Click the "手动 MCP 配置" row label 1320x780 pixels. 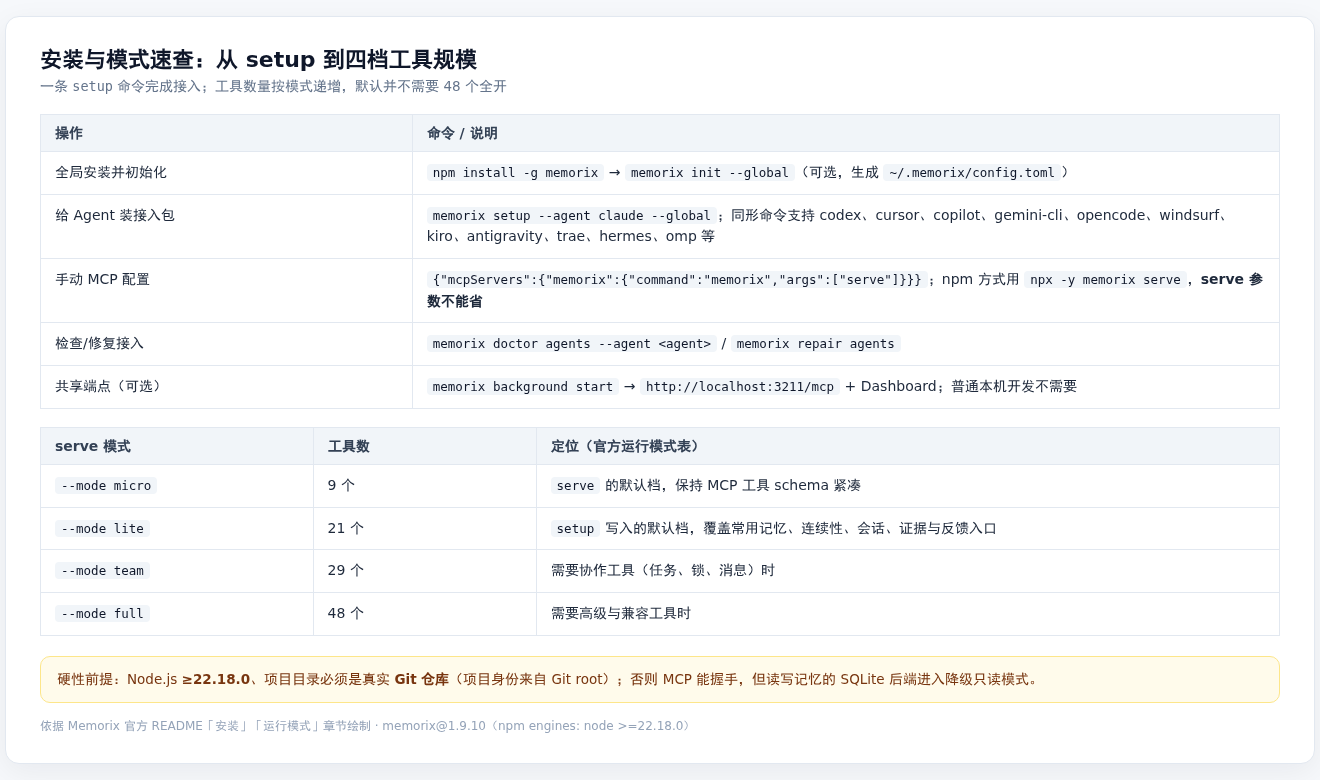point(102,279)
